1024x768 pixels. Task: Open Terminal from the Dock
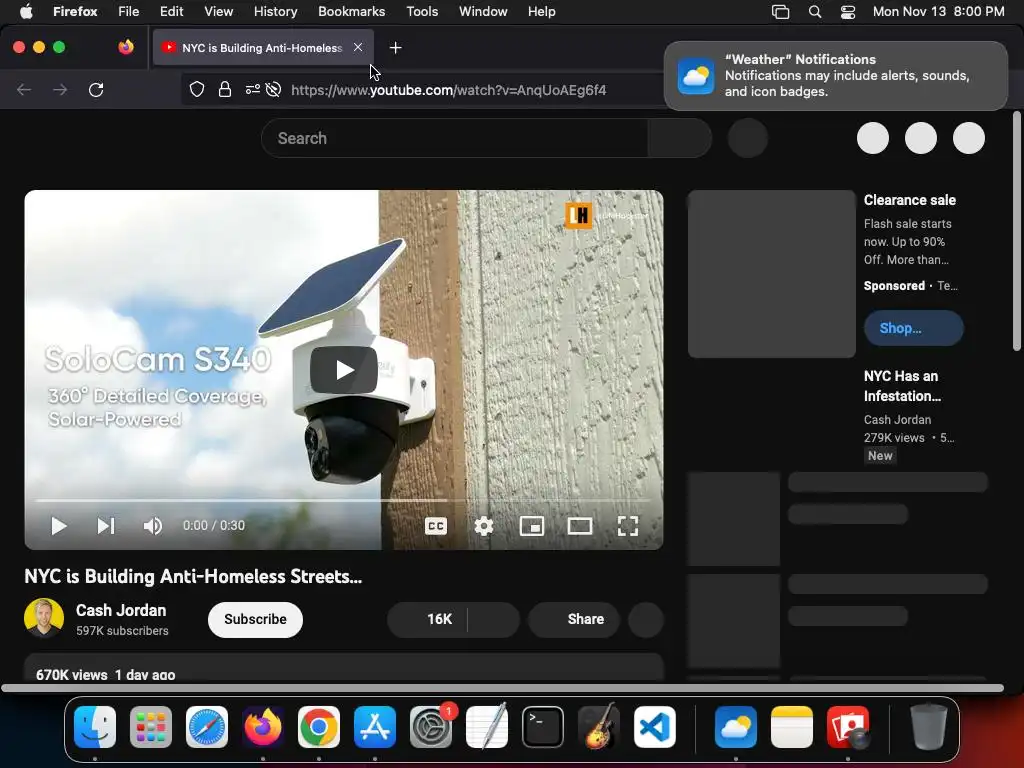pos(543,727)
